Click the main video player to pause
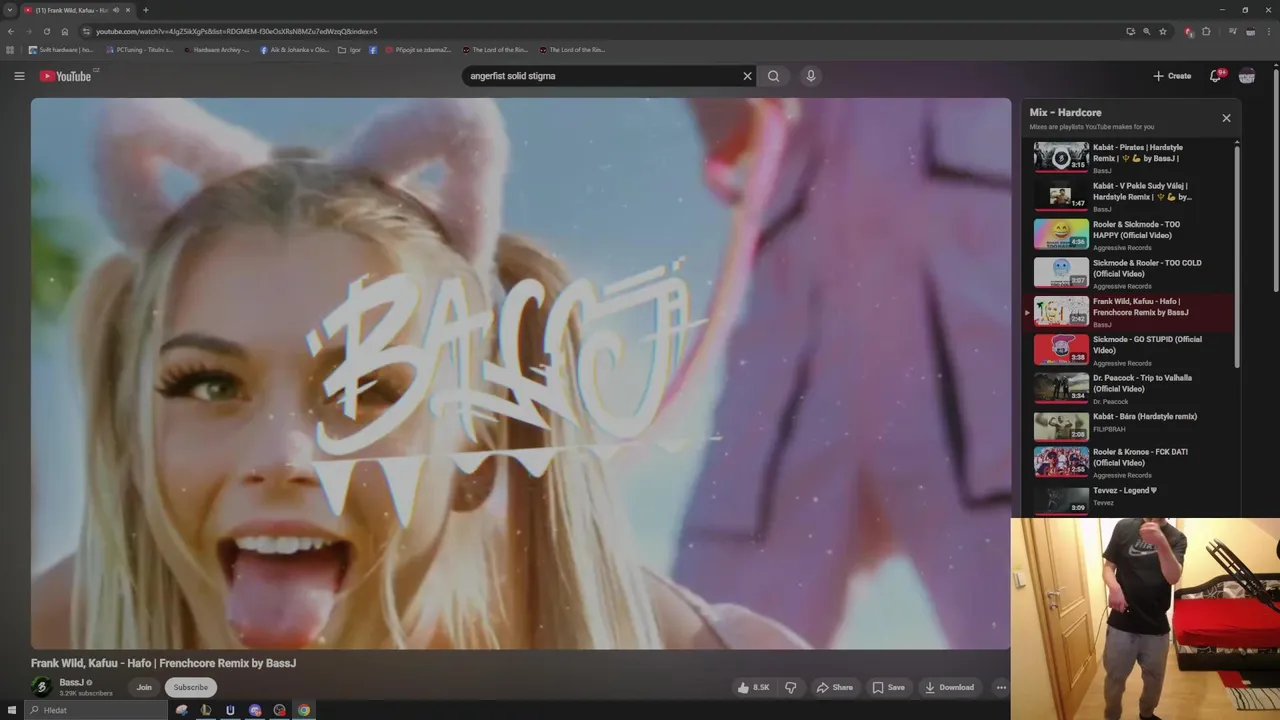The height and width of the screenshot is (720, 1280). (521, 374)
